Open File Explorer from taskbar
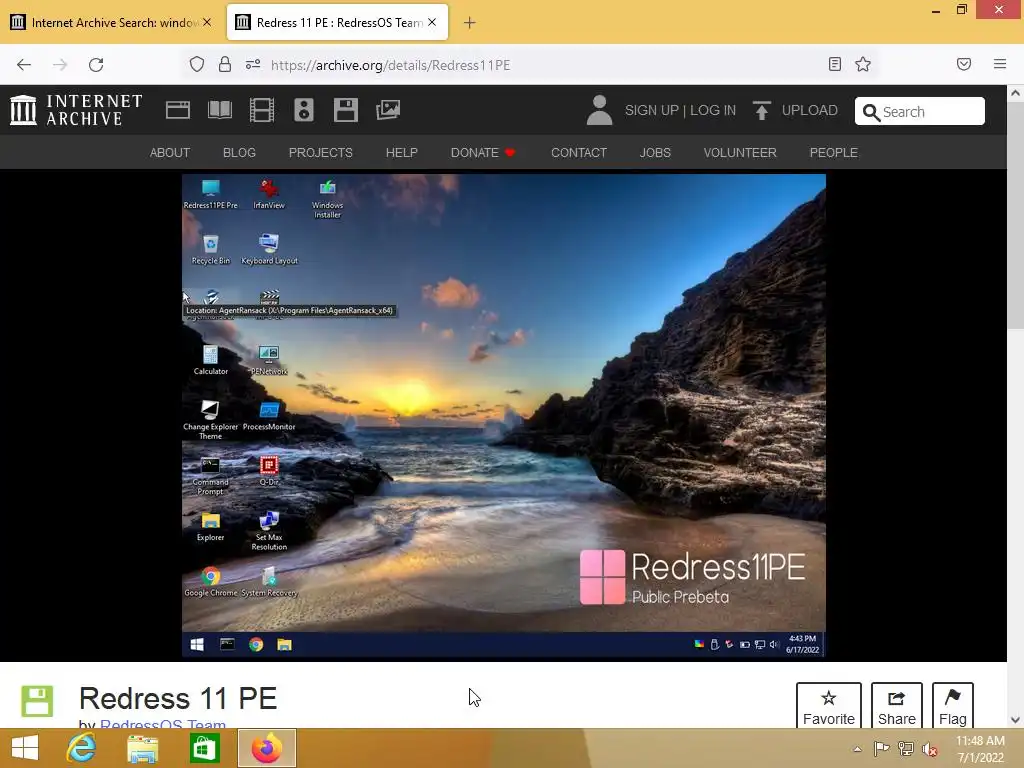This screenshot has height=768, width=1024. [x=142, y=749]
